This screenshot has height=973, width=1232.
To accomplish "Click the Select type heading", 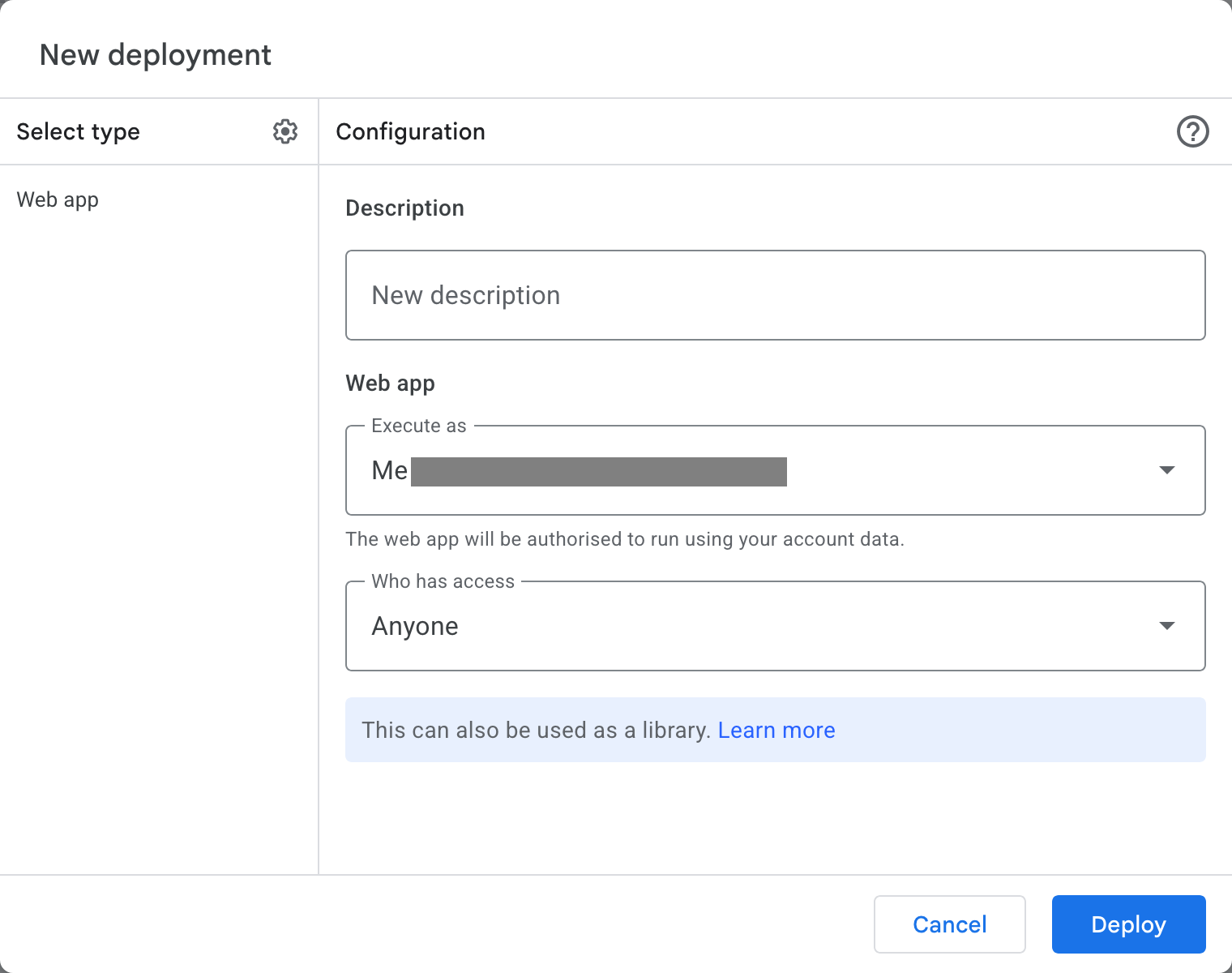I will [x=79, y=131].
